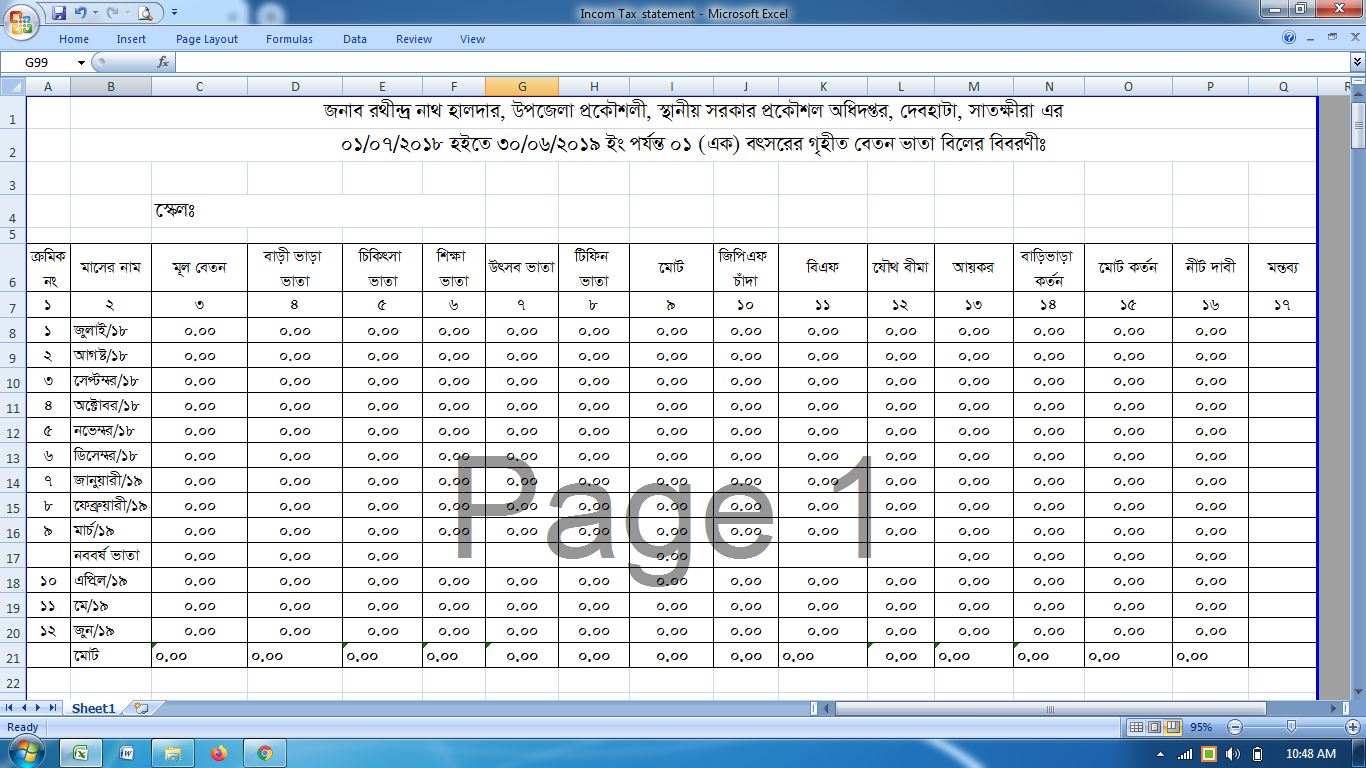Screen dimensions: 1366x768
Task: Open the Excel Help question mark icon
Action: point(1289,38)
